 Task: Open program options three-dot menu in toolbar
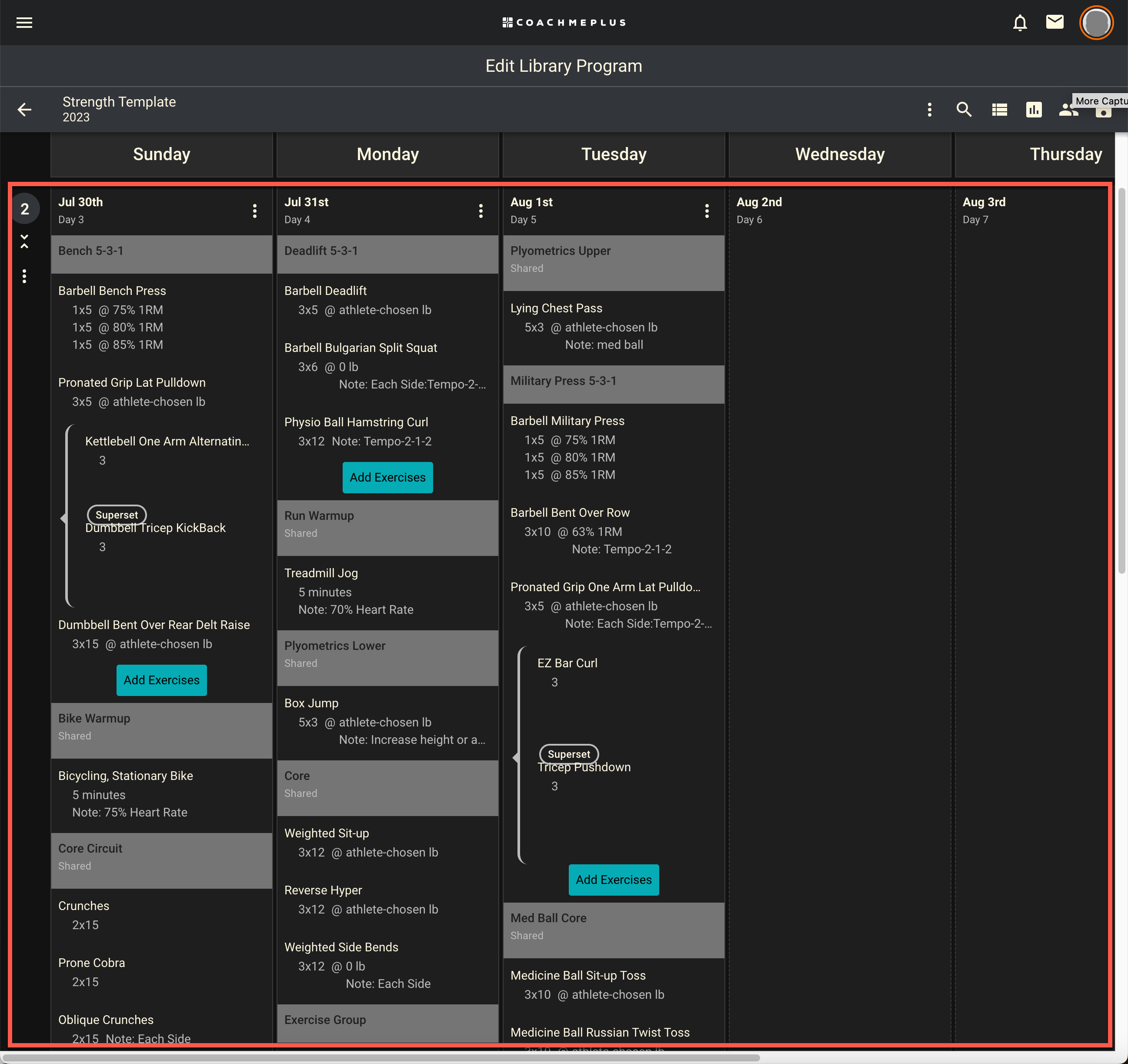[929, 110]
